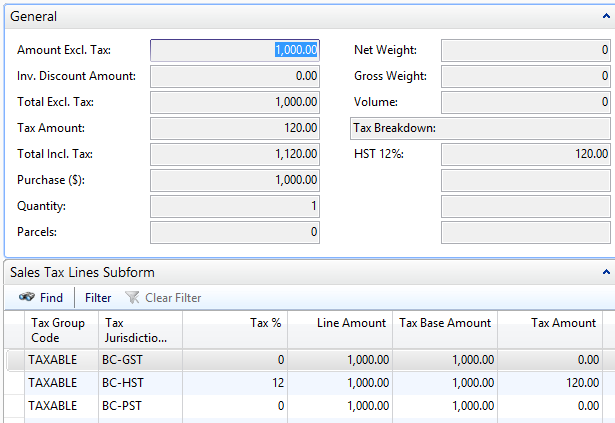The width and height of the screenshot is (615, 423).
Task: Click the row selector for BC-GST row
Action: pos(15,360)
